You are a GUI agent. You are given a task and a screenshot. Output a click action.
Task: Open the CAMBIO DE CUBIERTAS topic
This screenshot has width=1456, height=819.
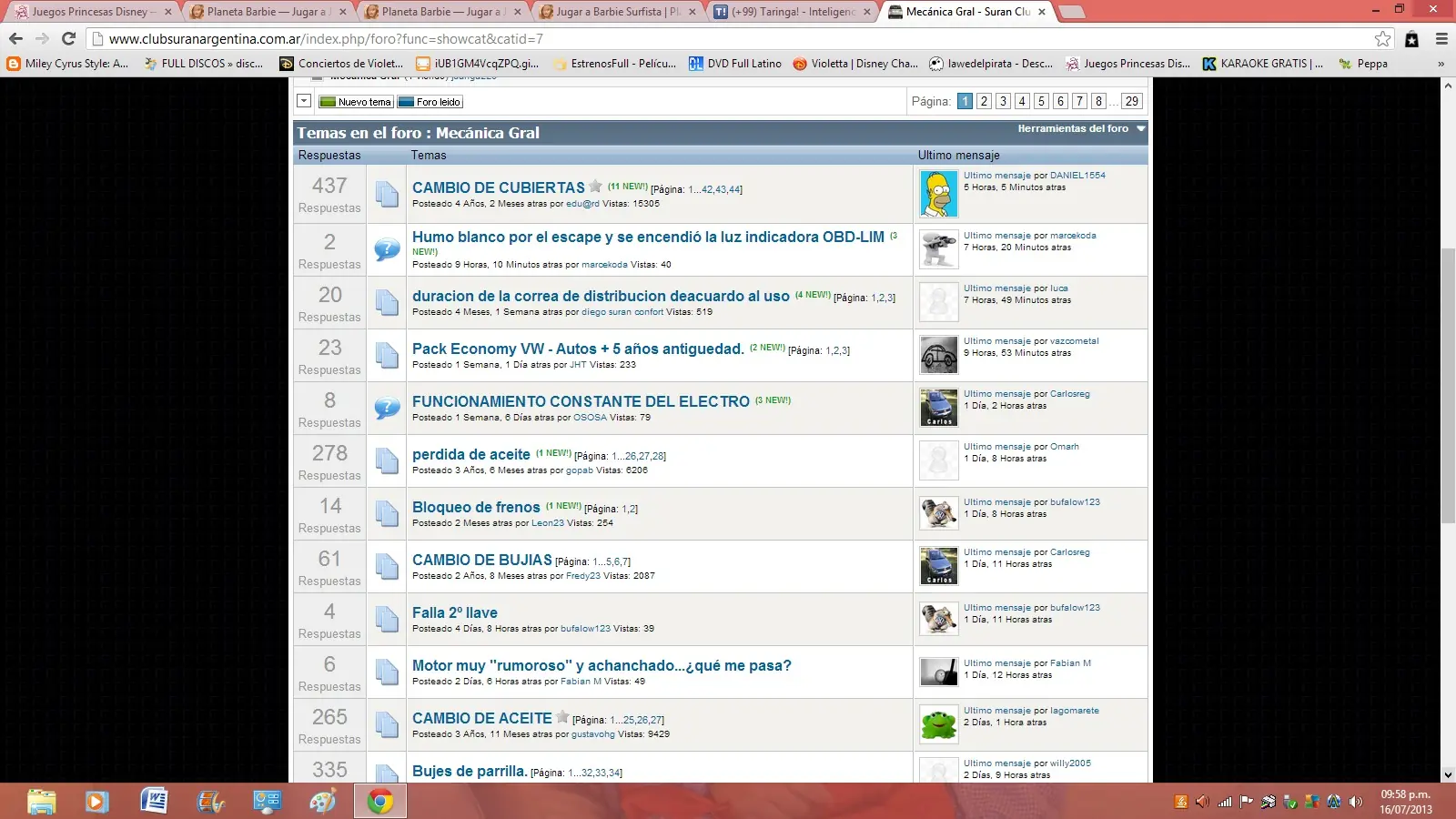[499, 187]
